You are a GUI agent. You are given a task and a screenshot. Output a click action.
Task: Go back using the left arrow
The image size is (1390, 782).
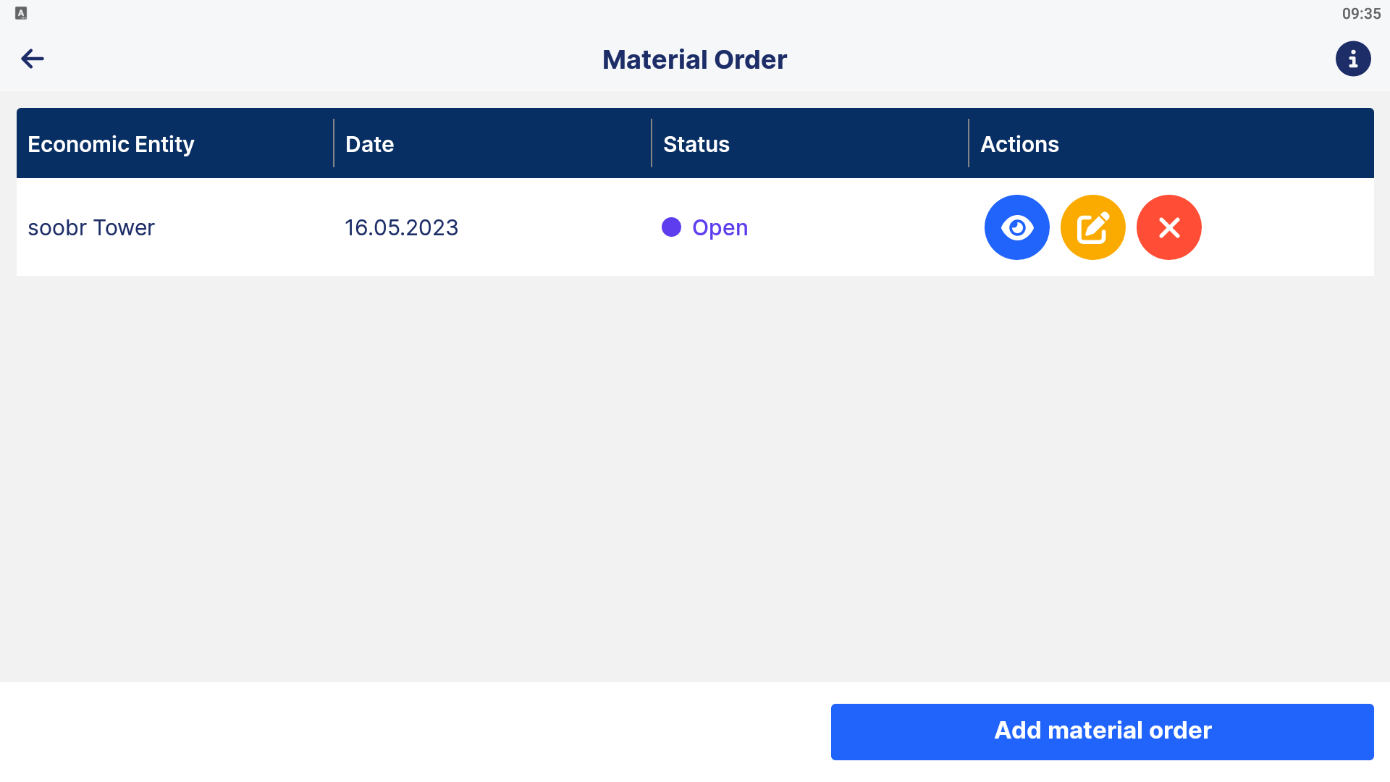pyautogui.click(x=33, y=59)
